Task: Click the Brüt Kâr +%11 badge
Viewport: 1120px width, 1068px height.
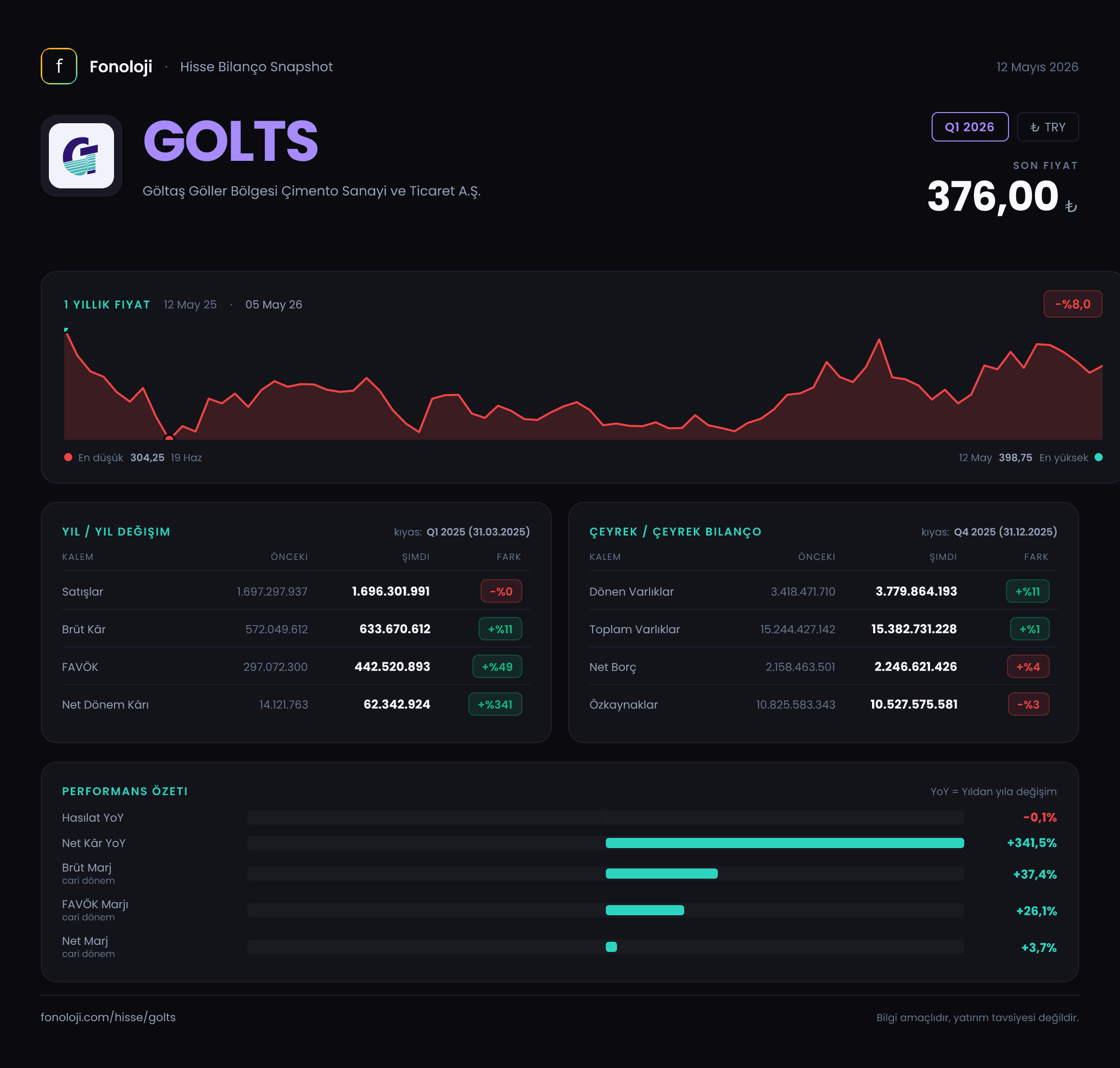Action: tap(500, 629)
